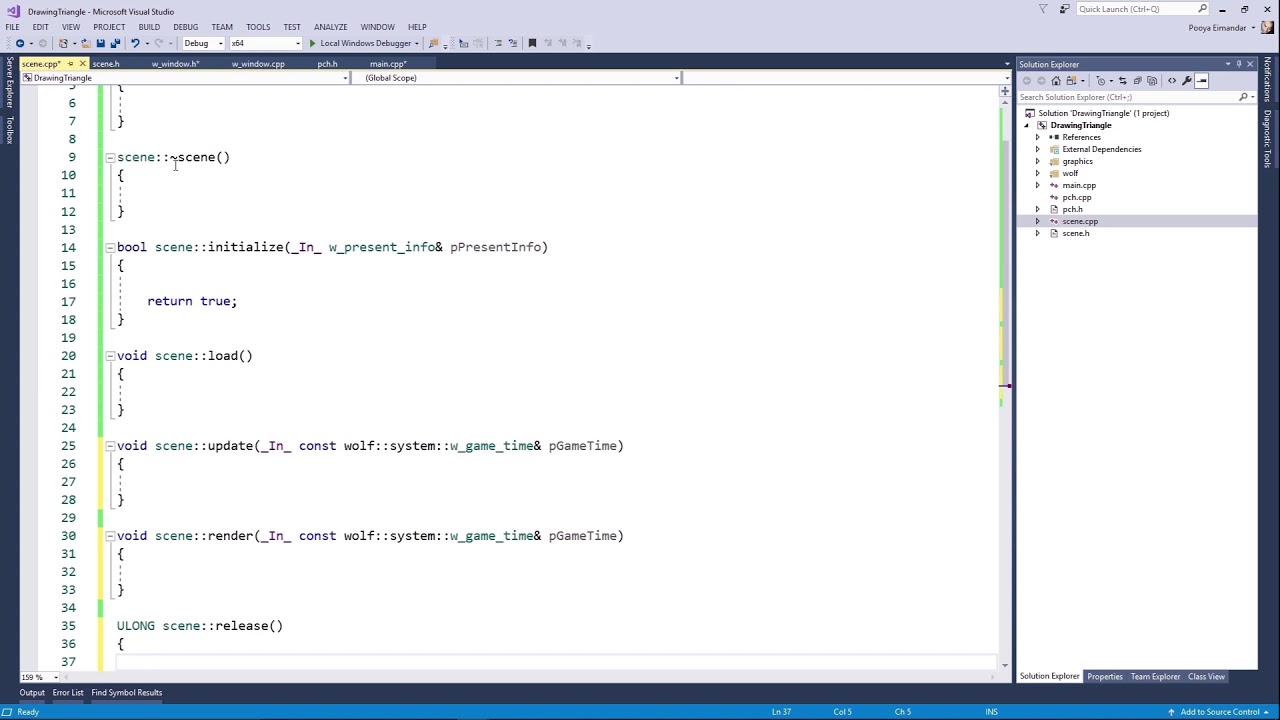Click the Undo arrow icon
The height and width of the screenshot is (720, 1280).
[x=135, y=43]
